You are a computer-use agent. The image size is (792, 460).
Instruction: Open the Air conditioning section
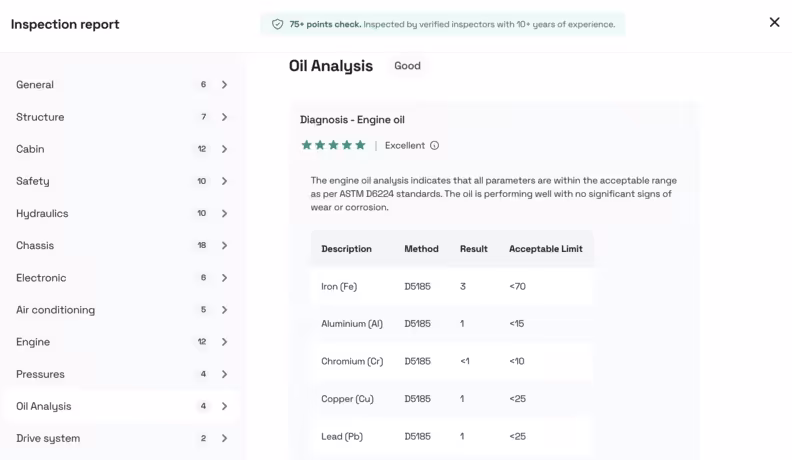55,310
